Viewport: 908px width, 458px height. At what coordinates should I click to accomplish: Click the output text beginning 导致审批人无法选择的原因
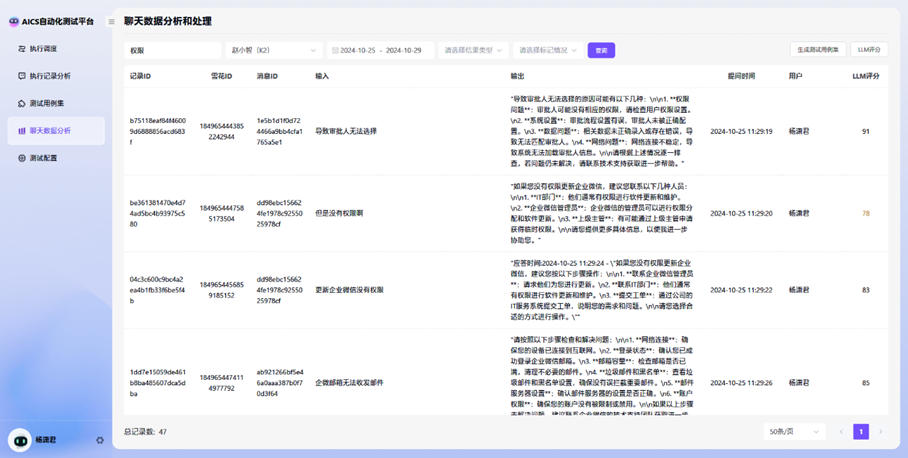click(x=601, y=131)
